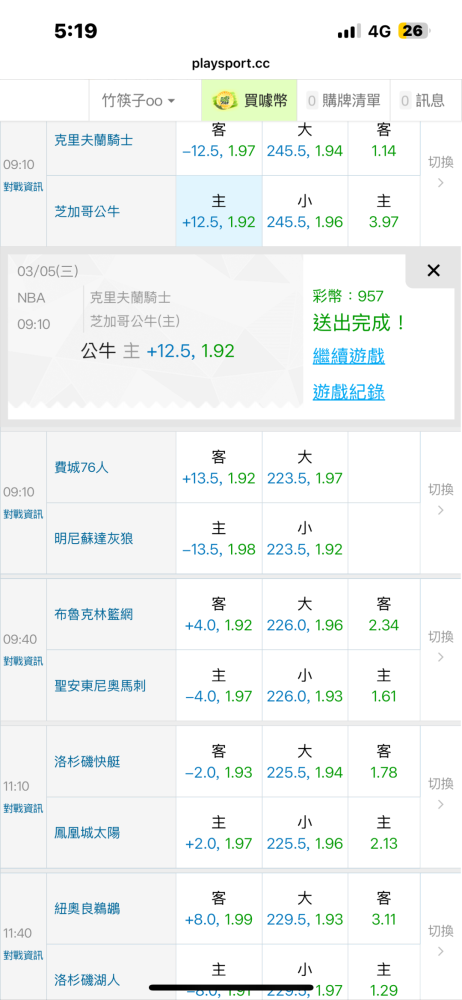Open 對戰資訊 for the 11:10 game
The height and width of the screenshot is (1000, 462).
pyautogui.click(x=23, y=808)
